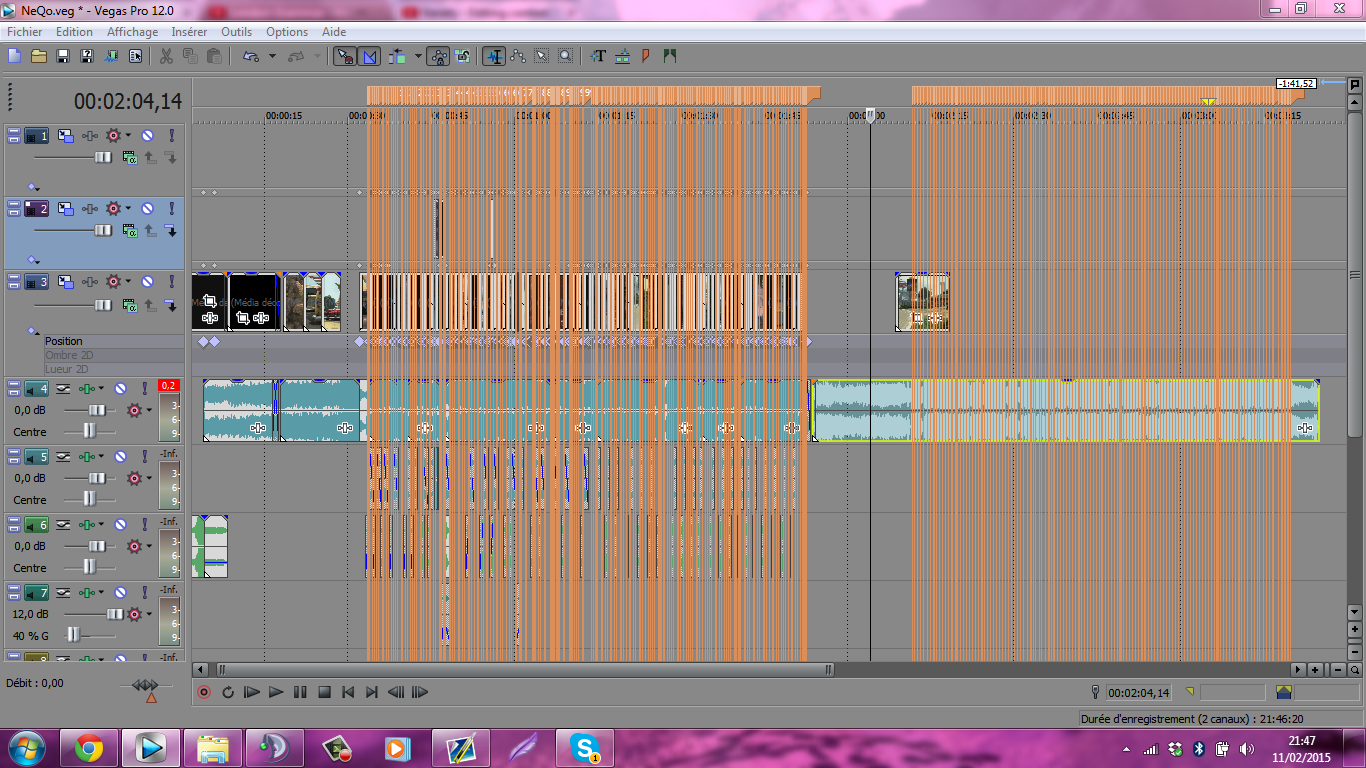Toggle Auto Ripple toolbar button
This screenshot has height=768, width=1366.
[x=397, y=56]
